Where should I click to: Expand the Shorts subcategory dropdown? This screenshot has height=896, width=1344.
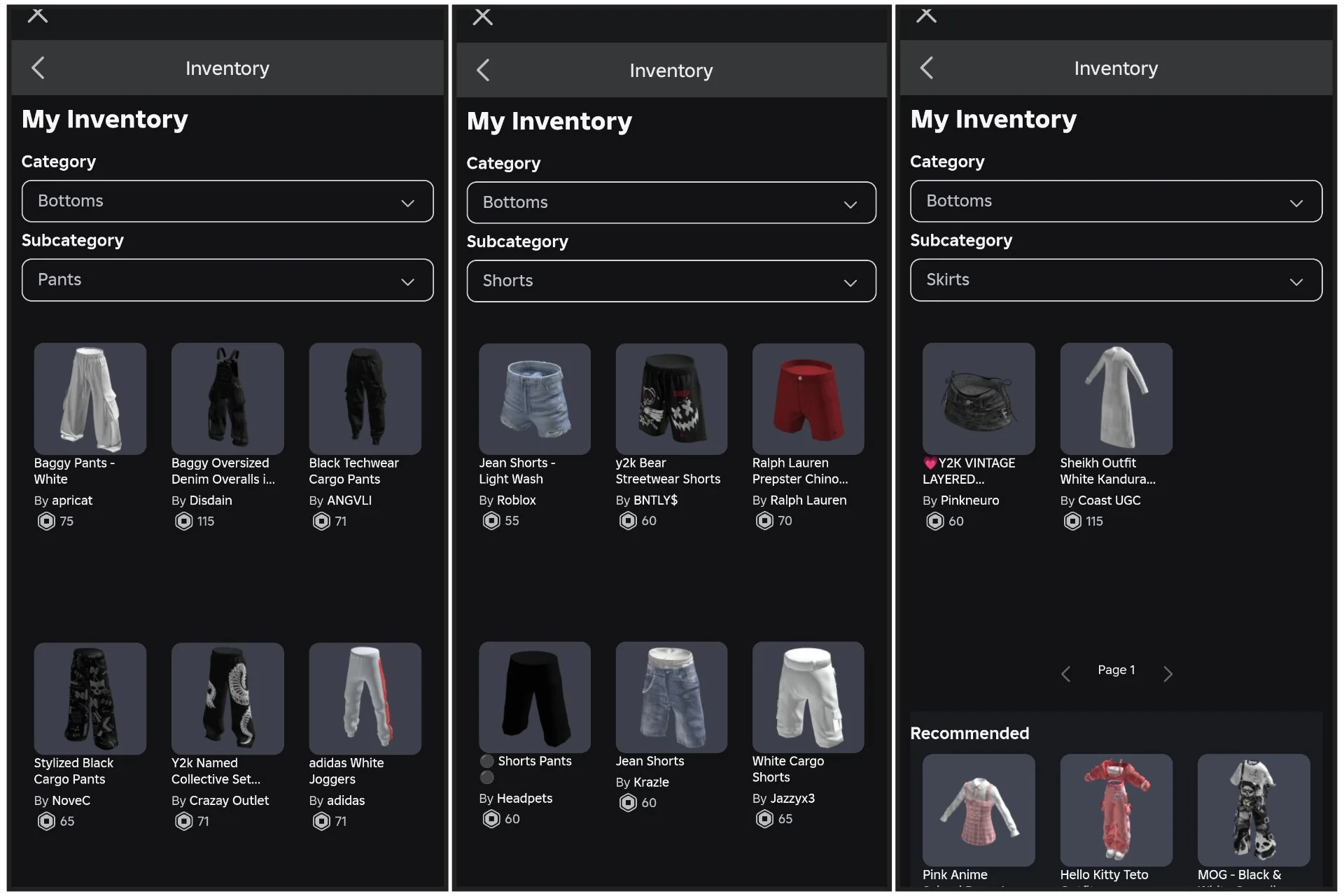click(671, 281)
